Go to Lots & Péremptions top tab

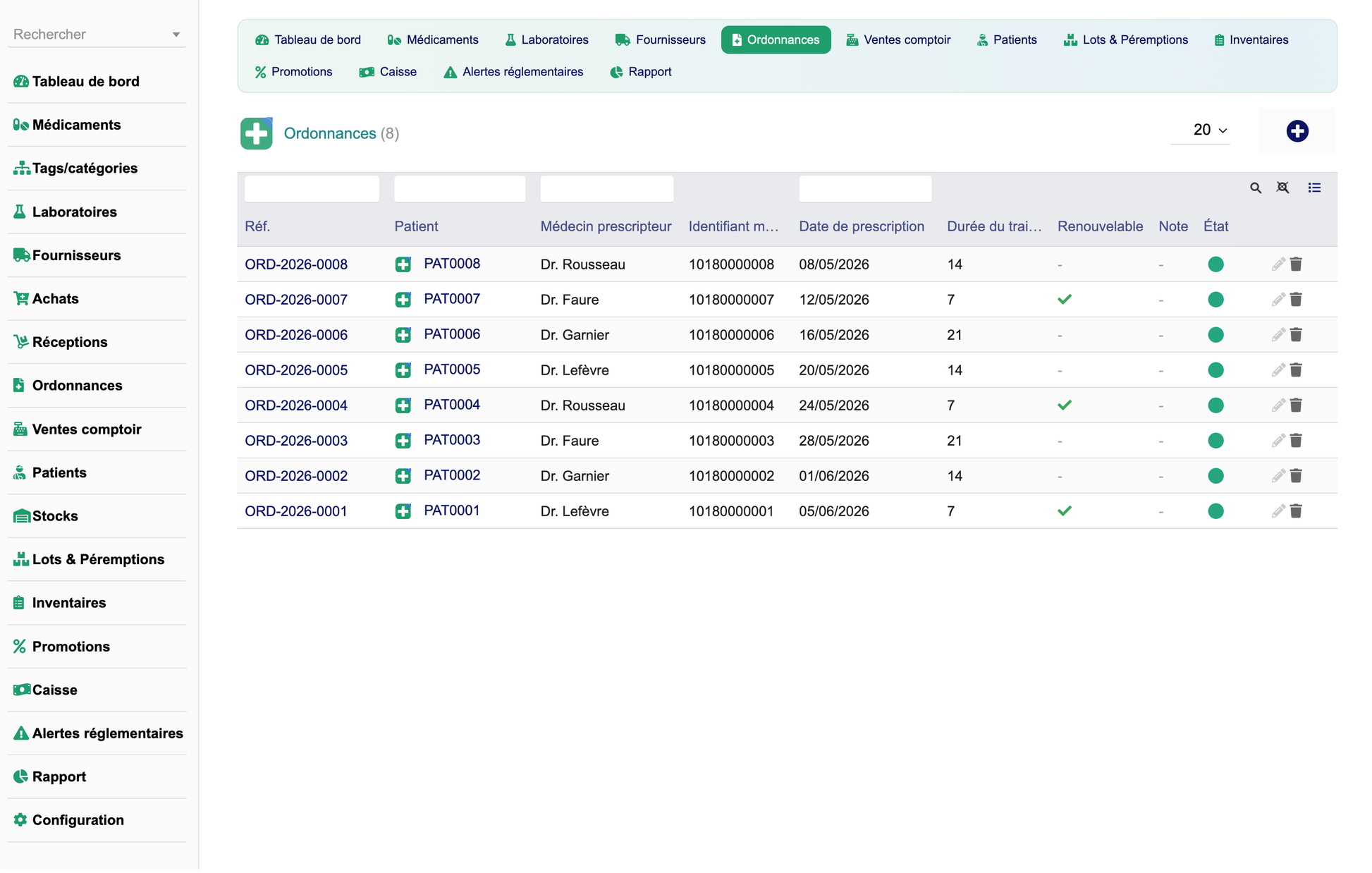(x=1125, y=39)
